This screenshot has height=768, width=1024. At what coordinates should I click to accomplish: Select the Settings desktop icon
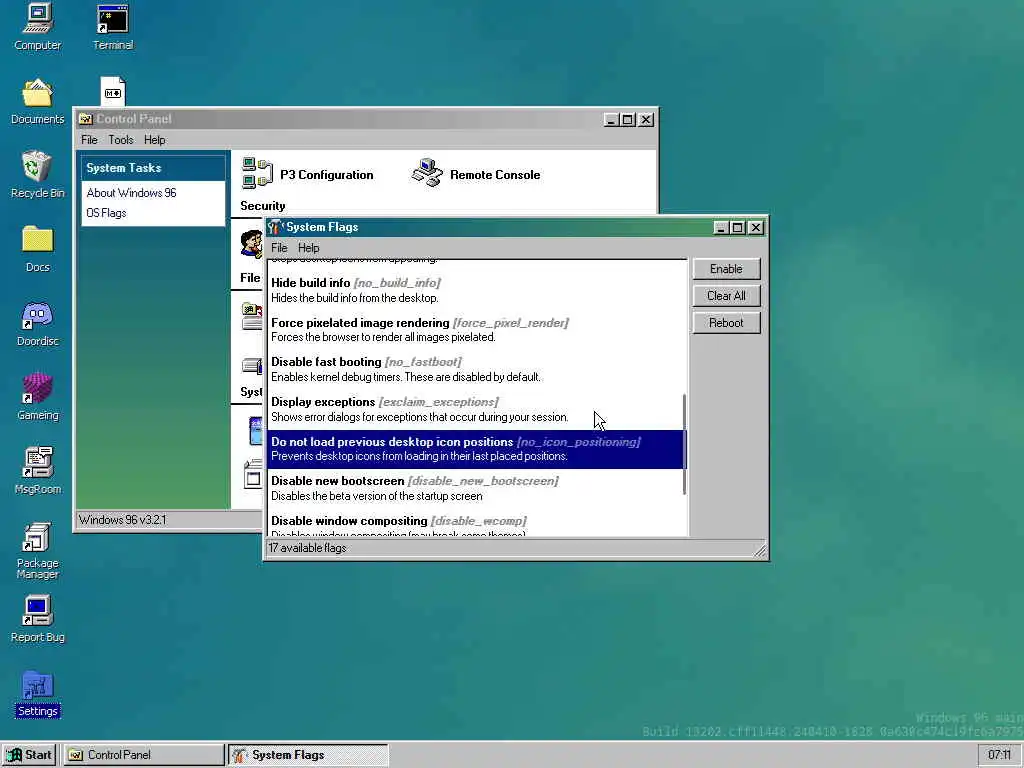pos(37,694)
